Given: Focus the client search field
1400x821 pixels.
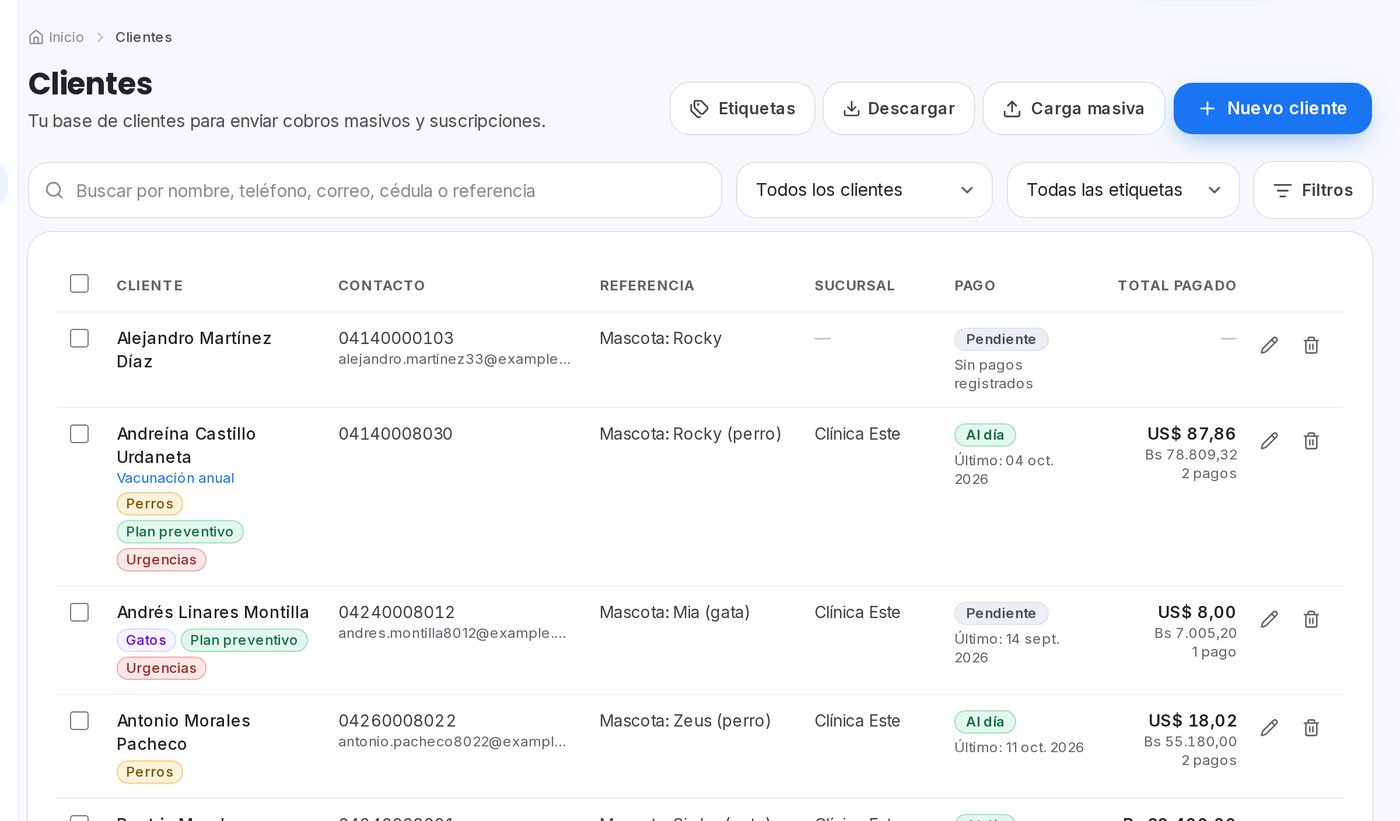Looking at the screenshot, I should (375, 190).
